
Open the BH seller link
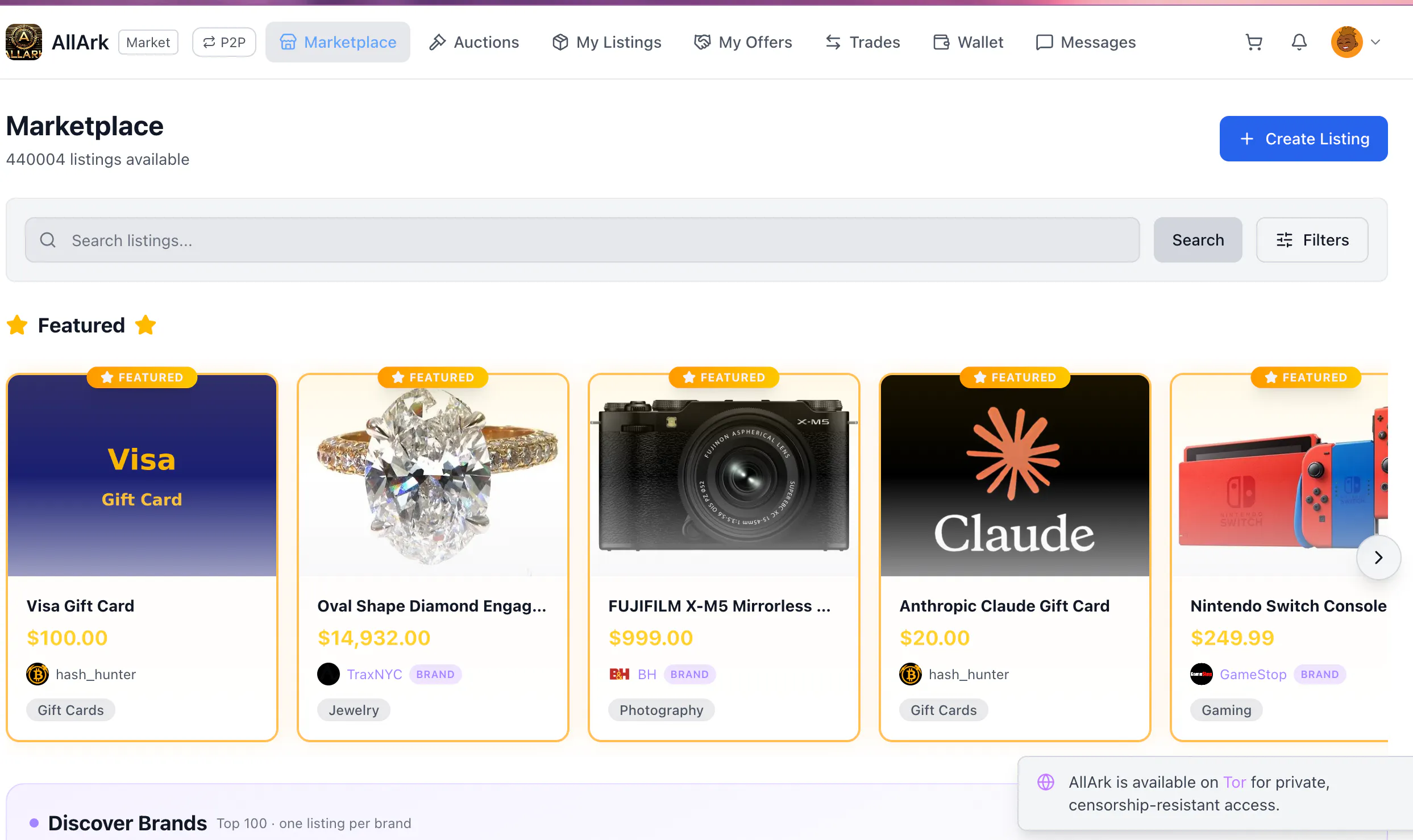click(647, 674)
